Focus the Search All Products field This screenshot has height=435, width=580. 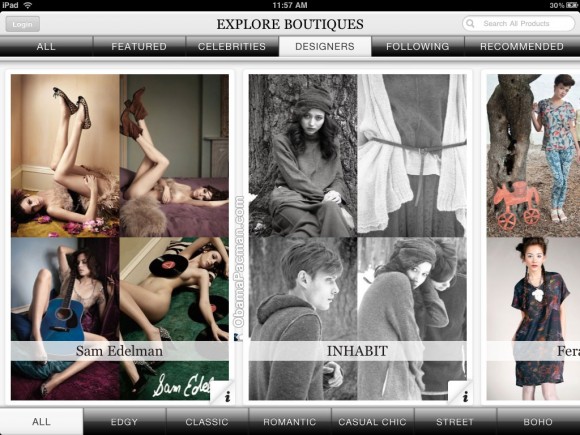[519, 24]
